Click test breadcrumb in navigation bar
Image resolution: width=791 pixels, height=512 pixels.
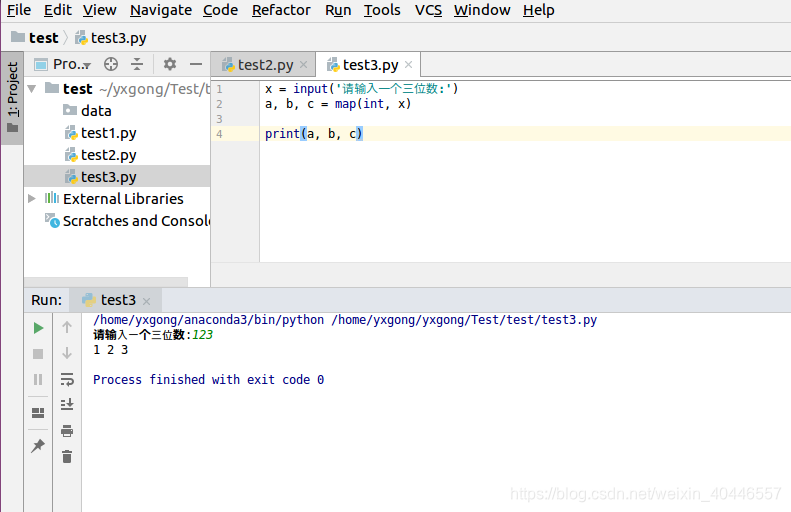tap(35, 38)
